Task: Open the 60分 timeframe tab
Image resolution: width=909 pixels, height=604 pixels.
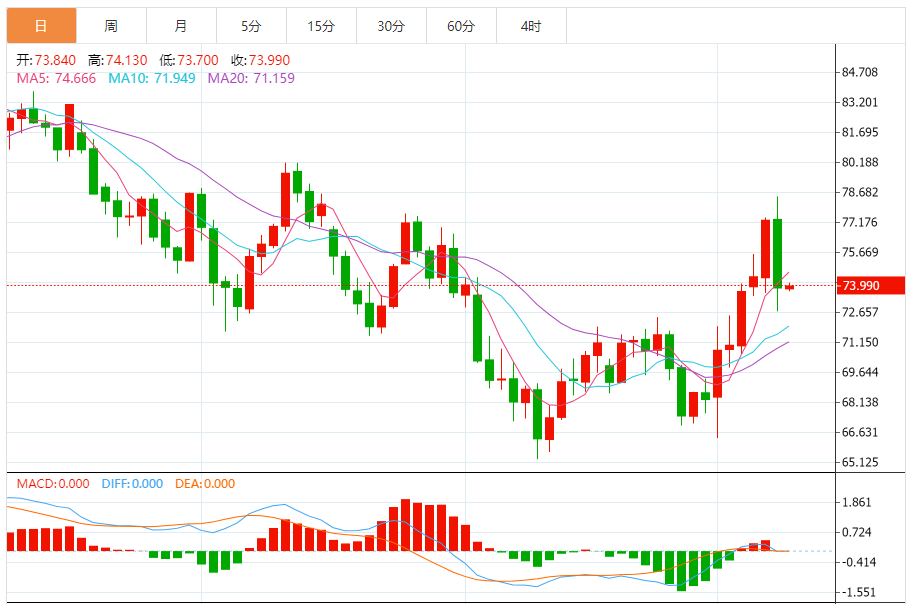Action: coord(461,26)
